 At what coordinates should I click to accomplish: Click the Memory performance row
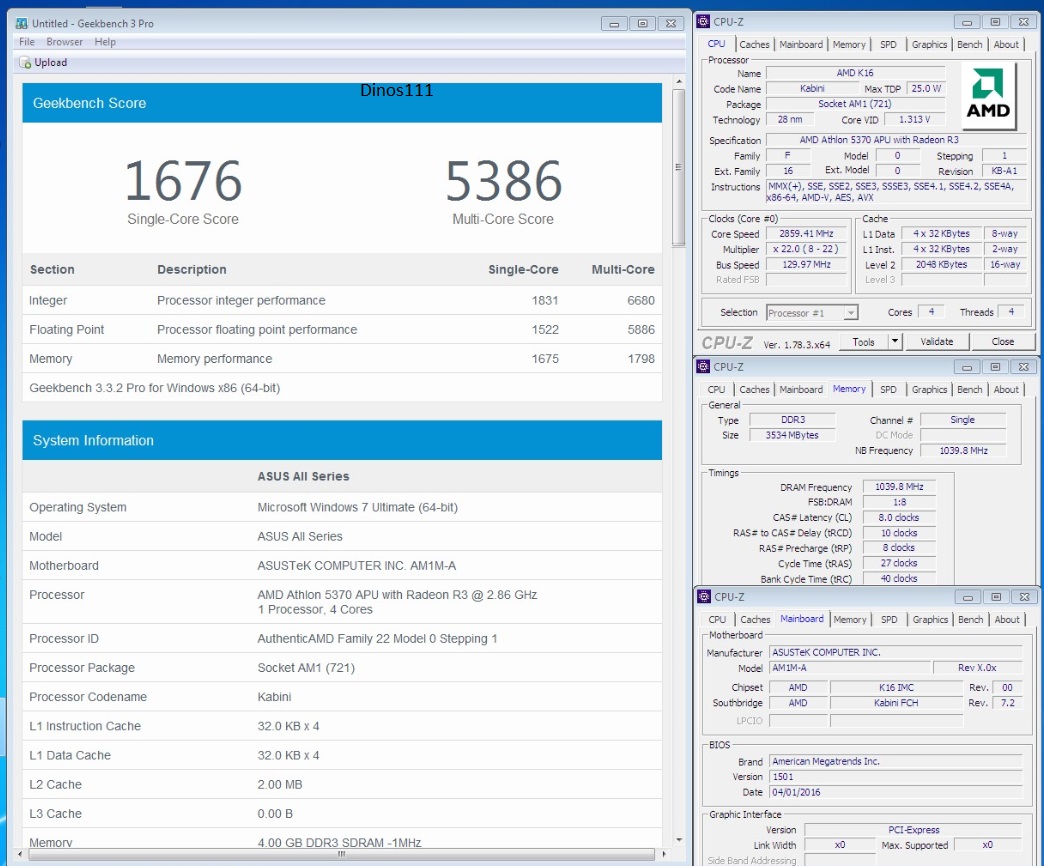pyautogui.click(x=342, y=359)
